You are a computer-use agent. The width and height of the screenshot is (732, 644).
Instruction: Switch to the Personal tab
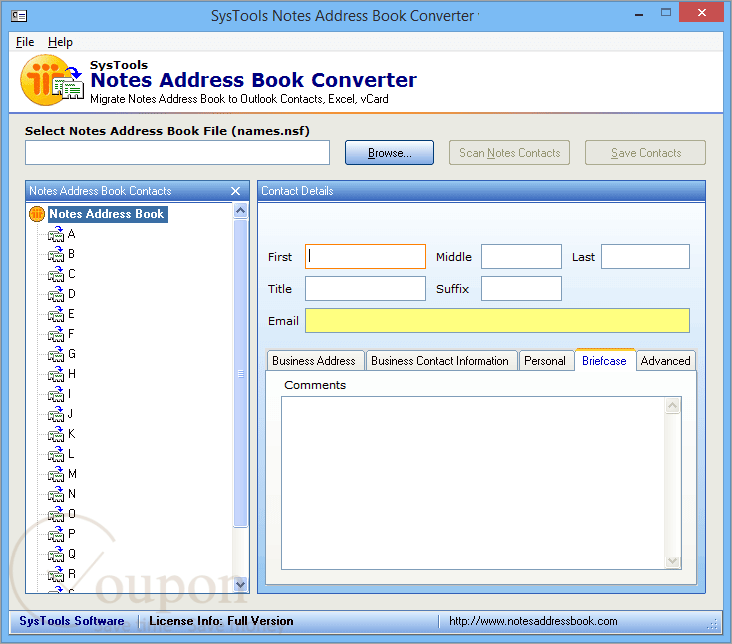545,361
